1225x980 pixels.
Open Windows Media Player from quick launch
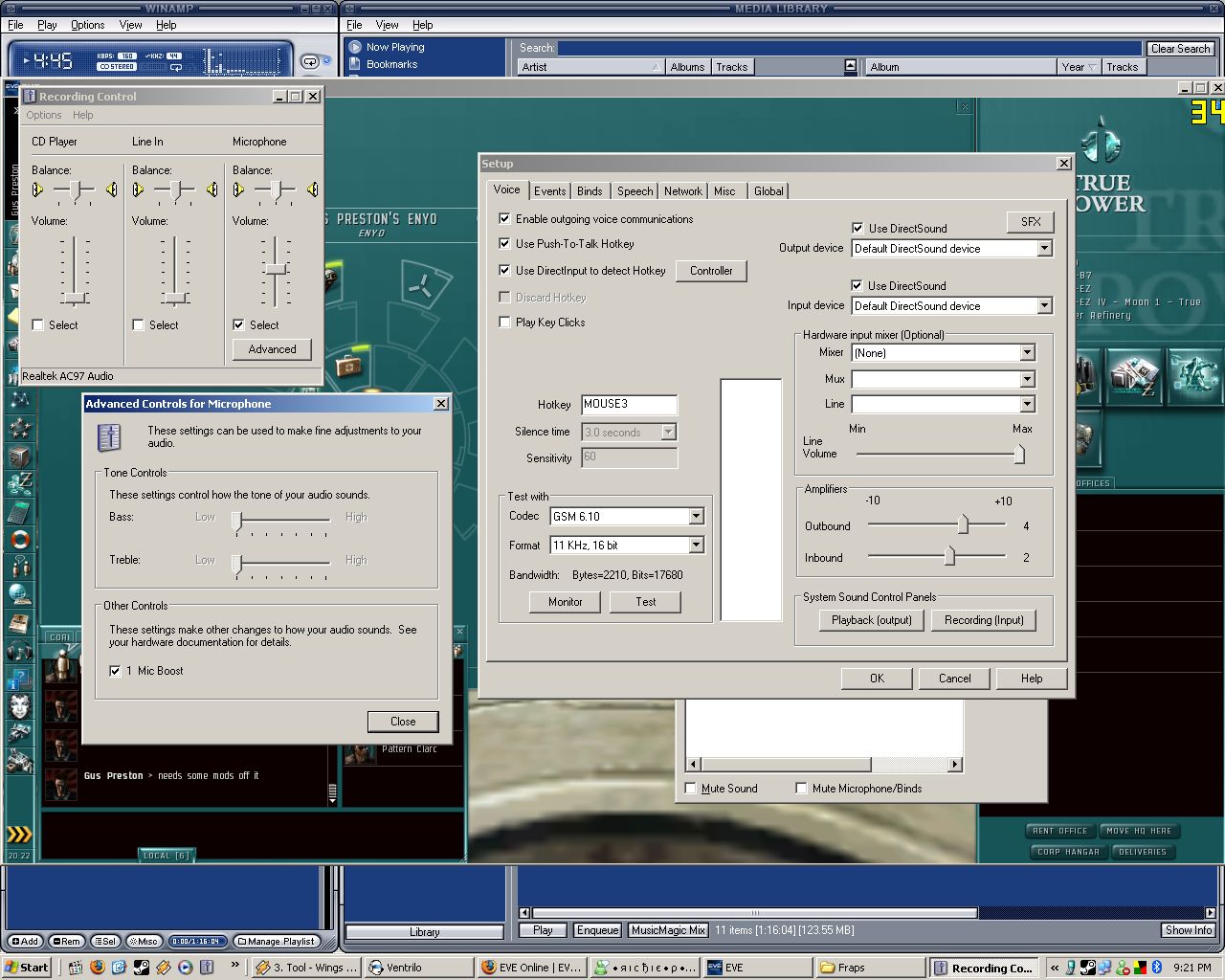(x=186, y=968)
